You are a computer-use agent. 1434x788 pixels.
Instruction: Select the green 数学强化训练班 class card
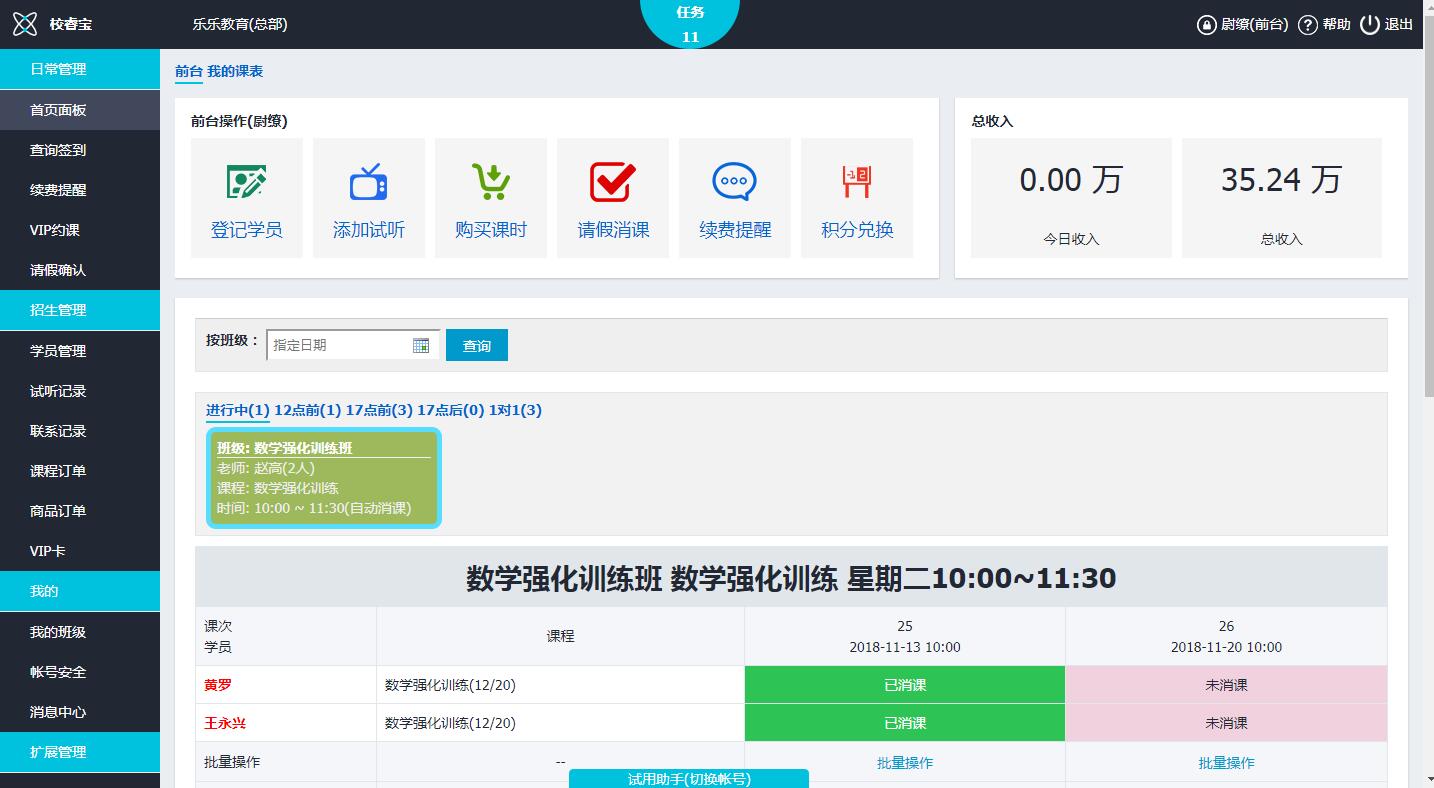click(x=323, y=478)
